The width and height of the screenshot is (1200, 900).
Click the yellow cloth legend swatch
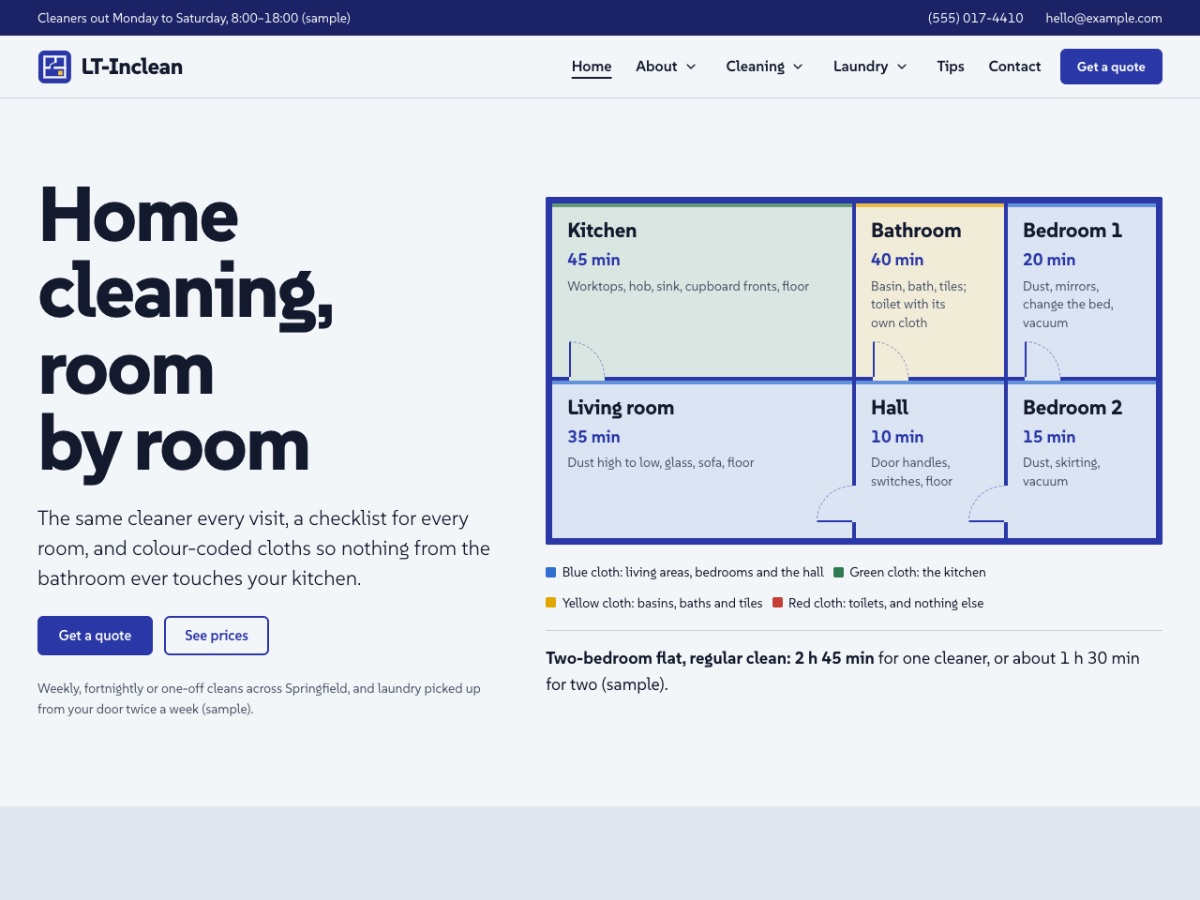[551, 603]
